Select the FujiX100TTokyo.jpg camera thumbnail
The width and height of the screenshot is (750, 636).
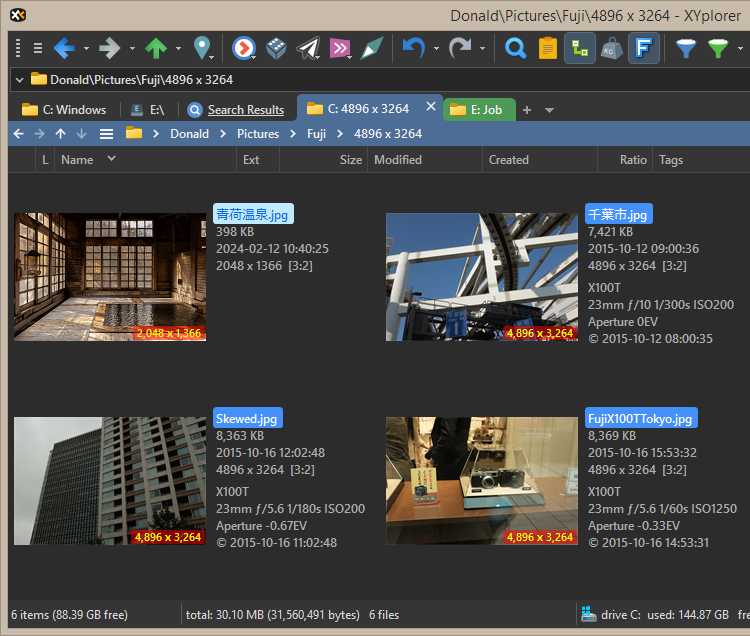point(481,481)
